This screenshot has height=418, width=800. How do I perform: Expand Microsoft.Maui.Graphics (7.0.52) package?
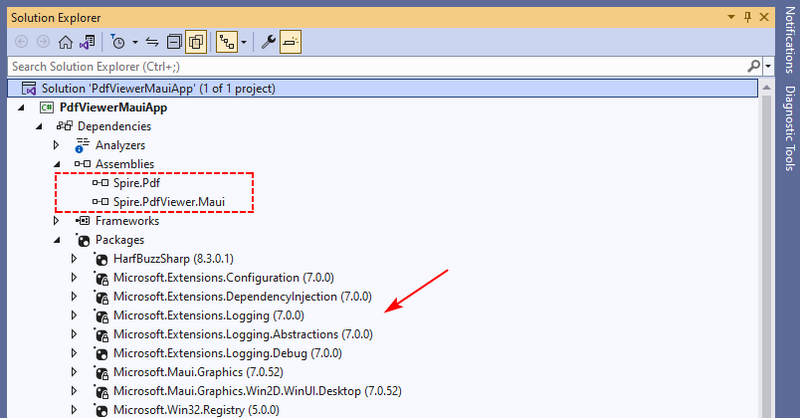(x=74, y=372)
